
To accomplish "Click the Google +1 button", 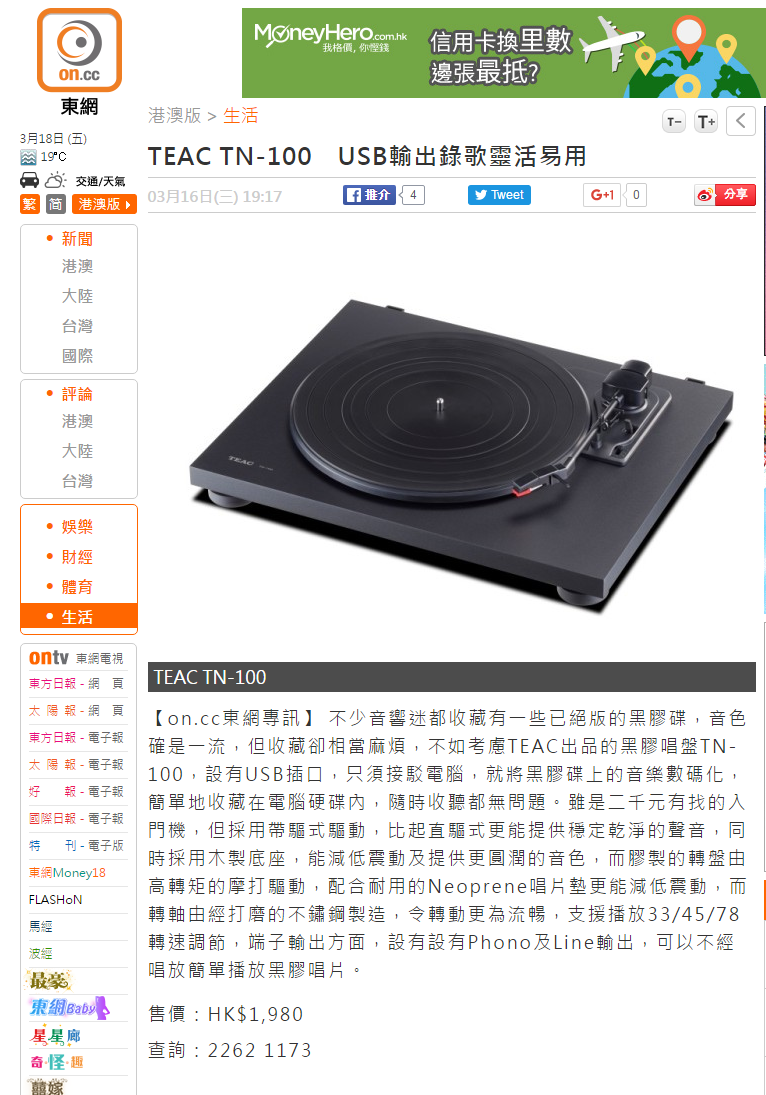I will click(x=602, y=195).
